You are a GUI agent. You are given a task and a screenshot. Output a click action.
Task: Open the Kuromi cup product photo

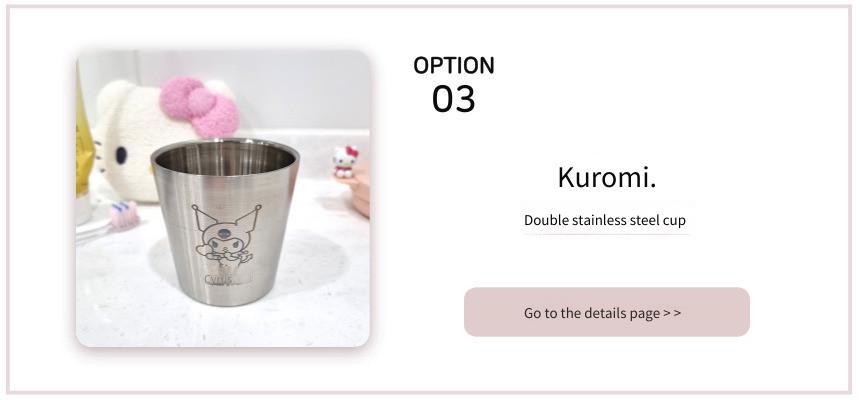[x=223, y=199]
